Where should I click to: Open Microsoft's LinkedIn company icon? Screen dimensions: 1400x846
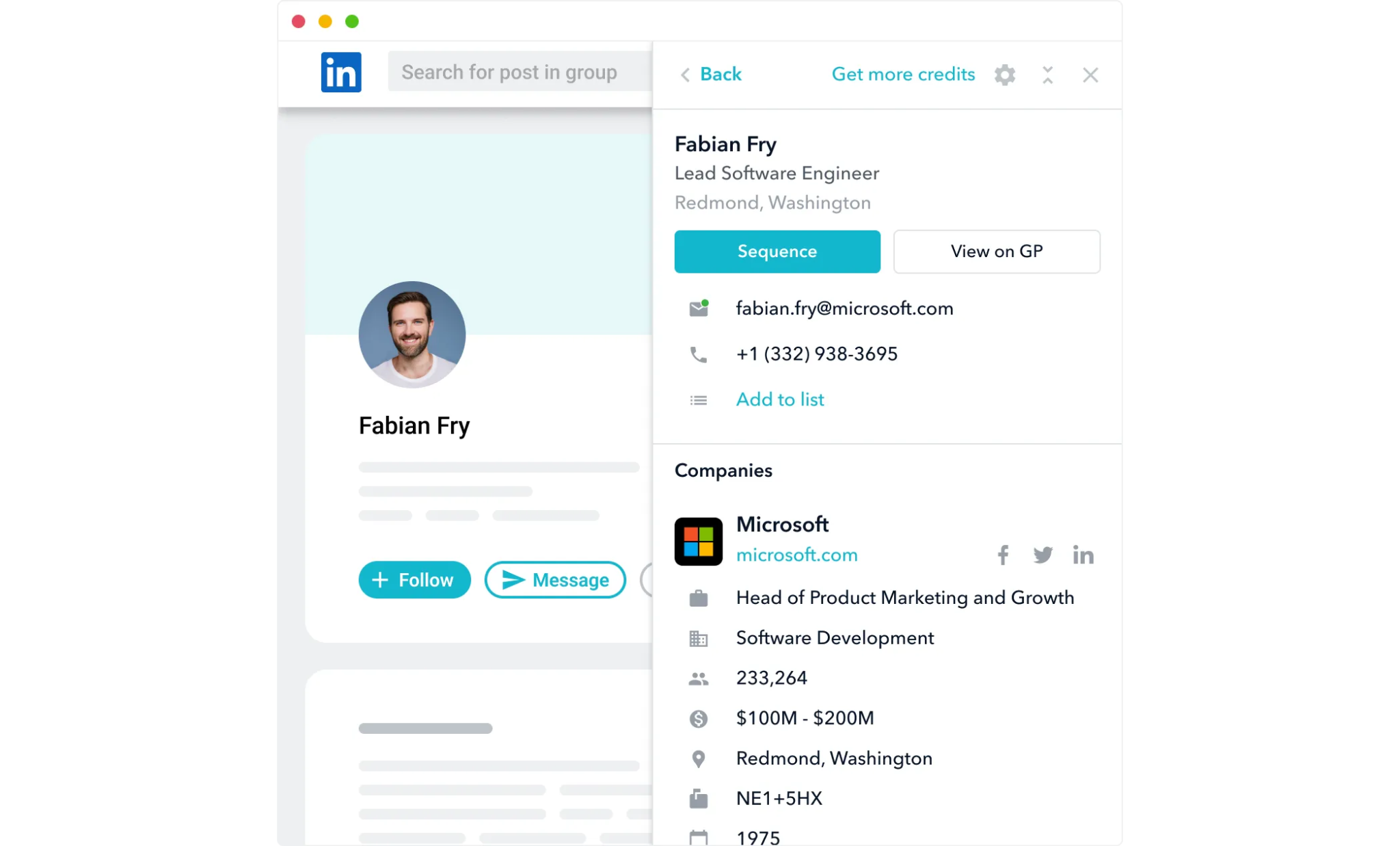pos(1083,555)
